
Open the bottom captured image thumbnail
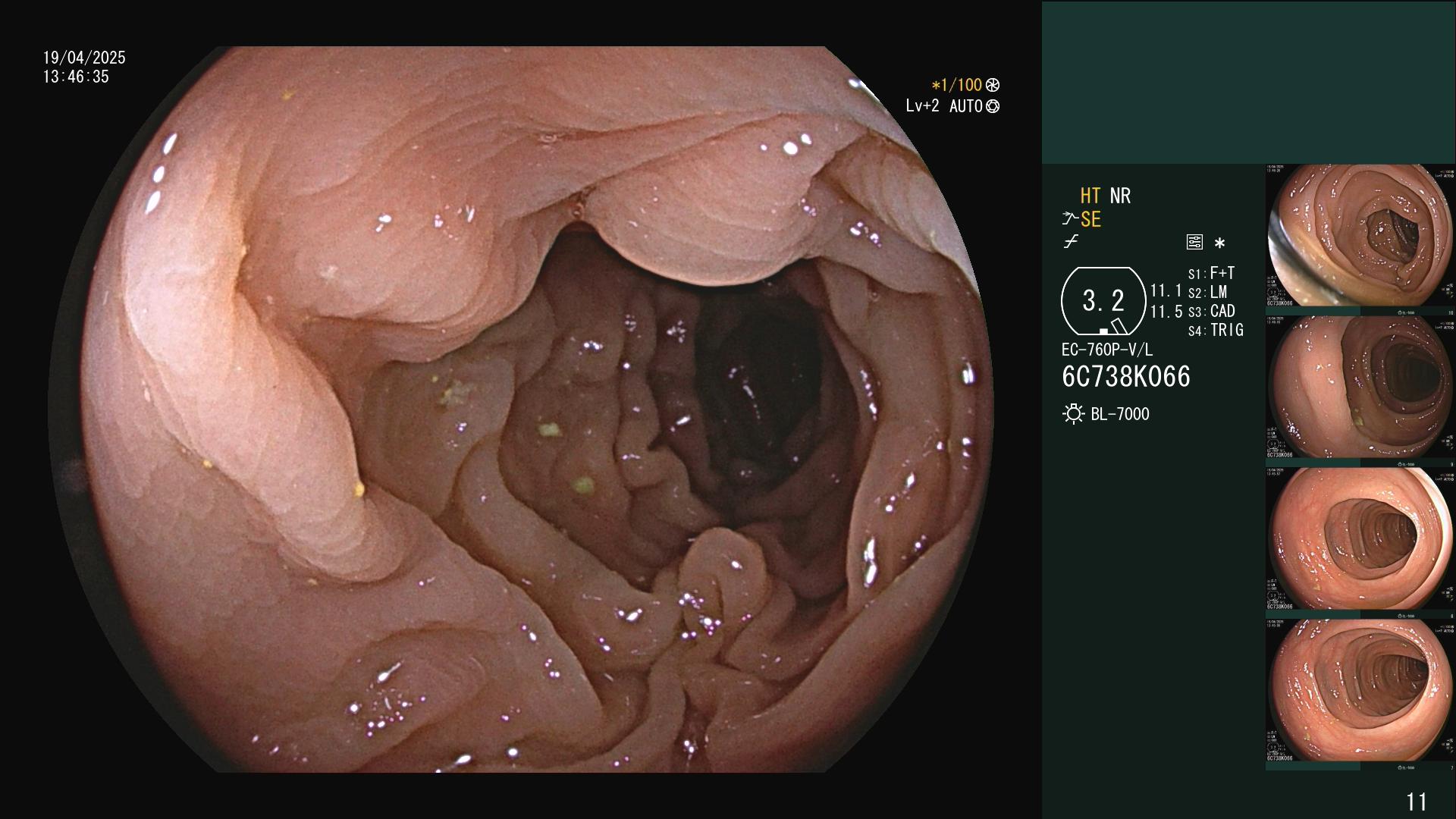coord(1360,691)
